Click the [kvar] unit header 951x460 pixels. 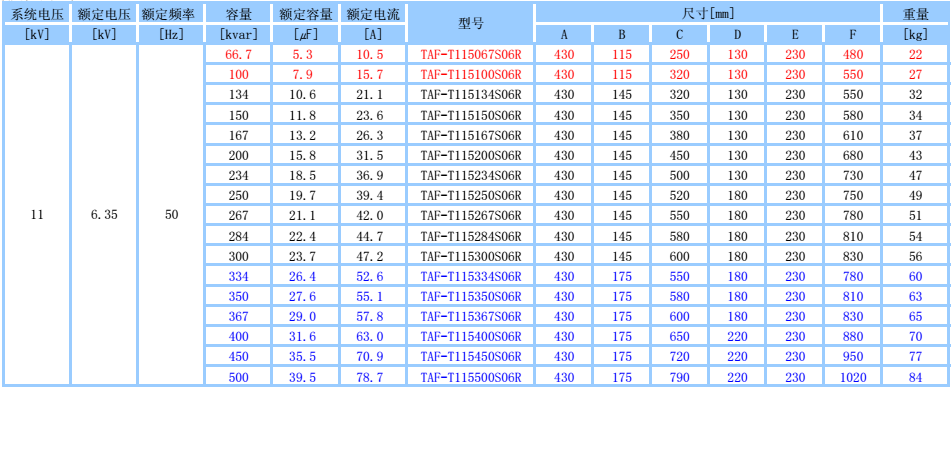[x=238, y=35]
